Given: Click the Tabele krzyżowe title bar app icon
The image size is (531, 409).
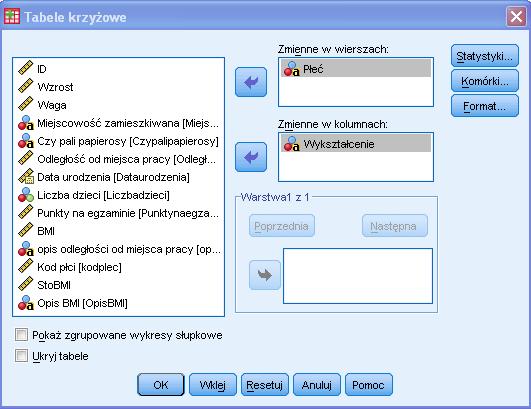Looking at the screenshot, I should pyautogui.click(x=12, y=16).
